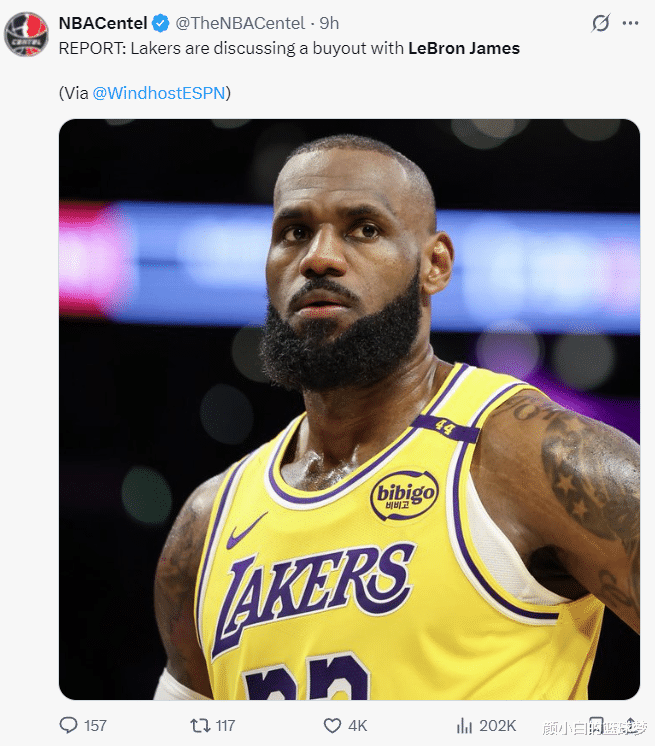The image size is (655, 746).
Task: Click the tweet text about Lakers buyout
Action: click(289, 47)
